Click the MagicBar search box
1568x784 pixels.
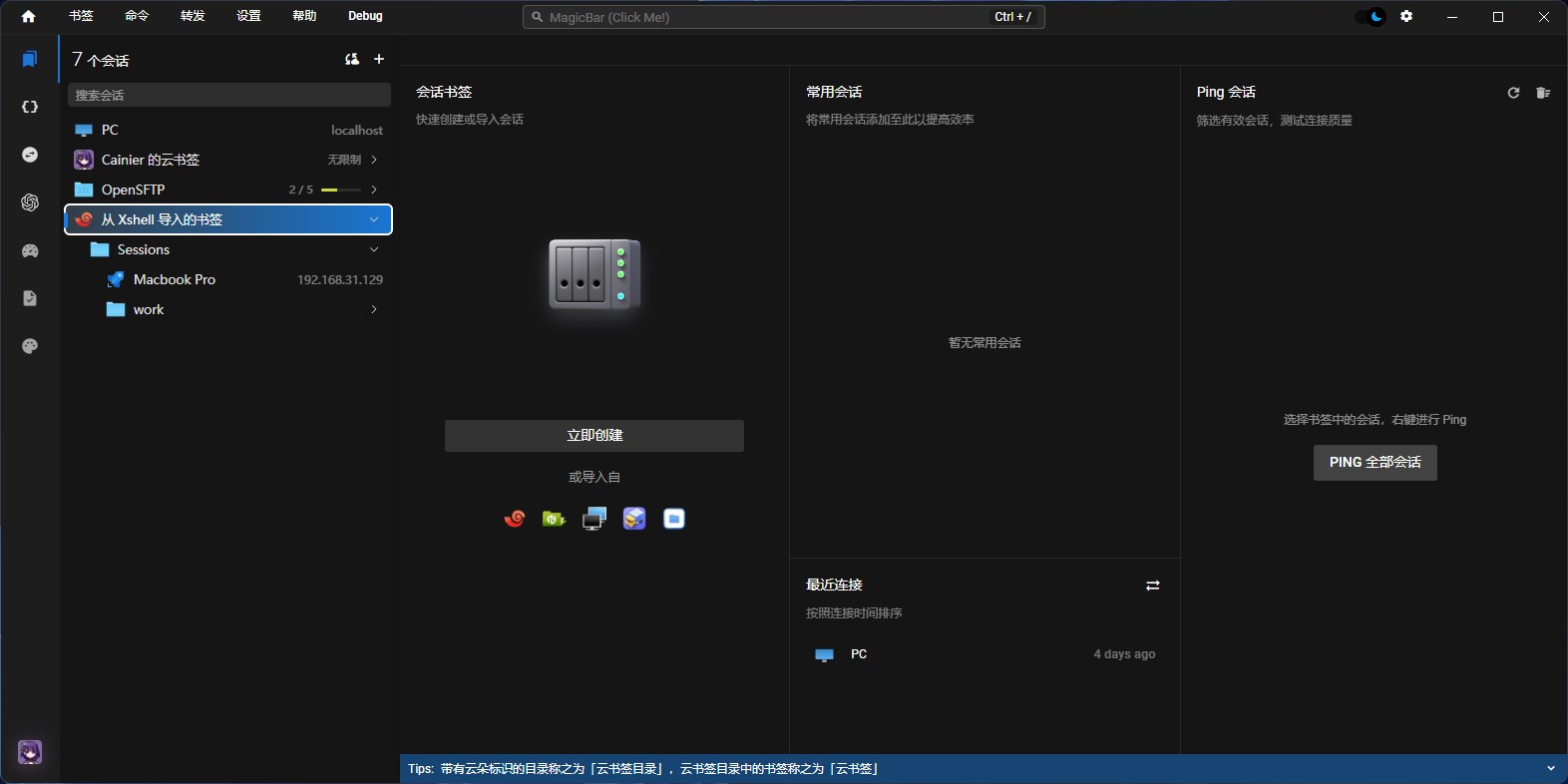point(784,17)
